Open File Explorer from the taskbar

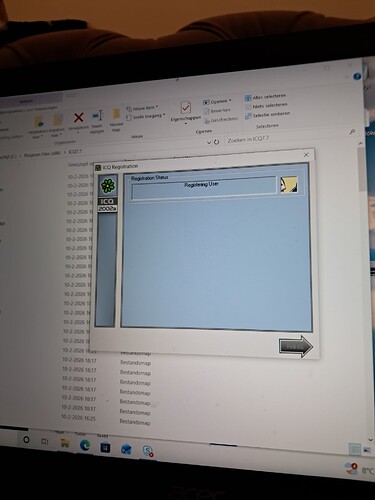point(64,443)
